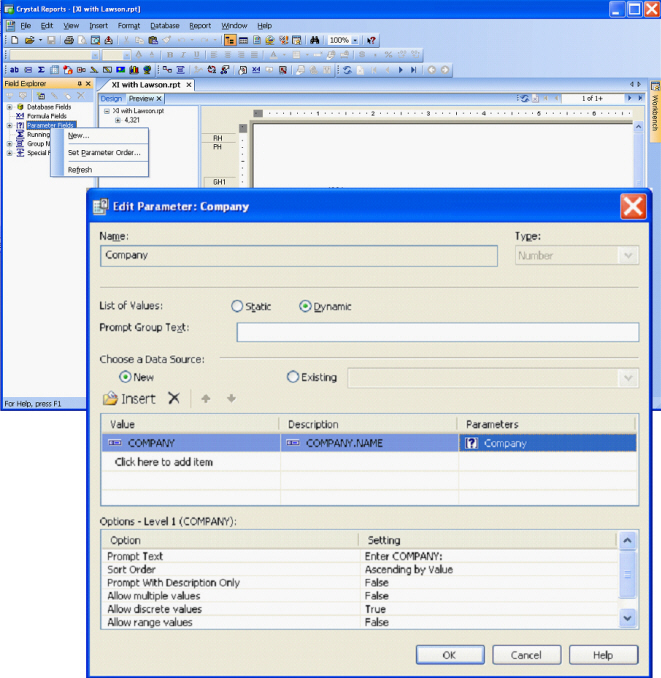Open the 100% zoom dropdown
The width and height of the screenshot is (661, 678).
click(355, 40)
